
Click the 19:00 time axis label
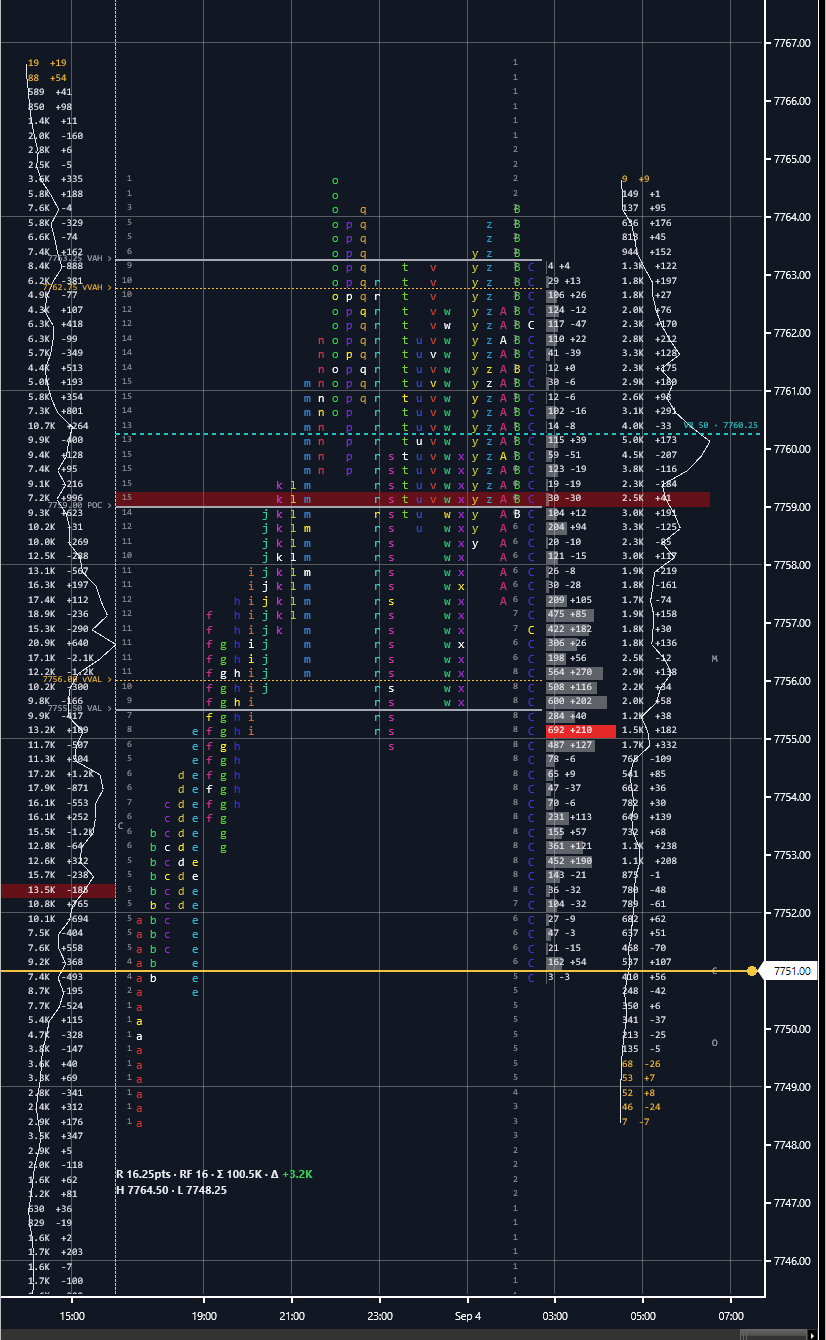(204, 1316)
